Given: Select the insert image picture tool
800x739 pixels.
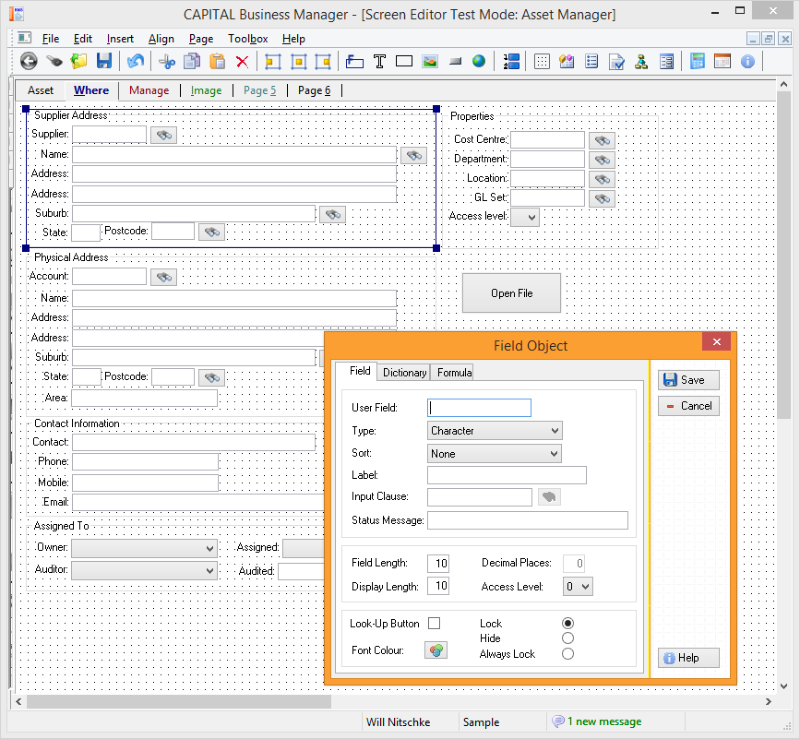Looking at the screenshot, I should click(x=430, y=61).
